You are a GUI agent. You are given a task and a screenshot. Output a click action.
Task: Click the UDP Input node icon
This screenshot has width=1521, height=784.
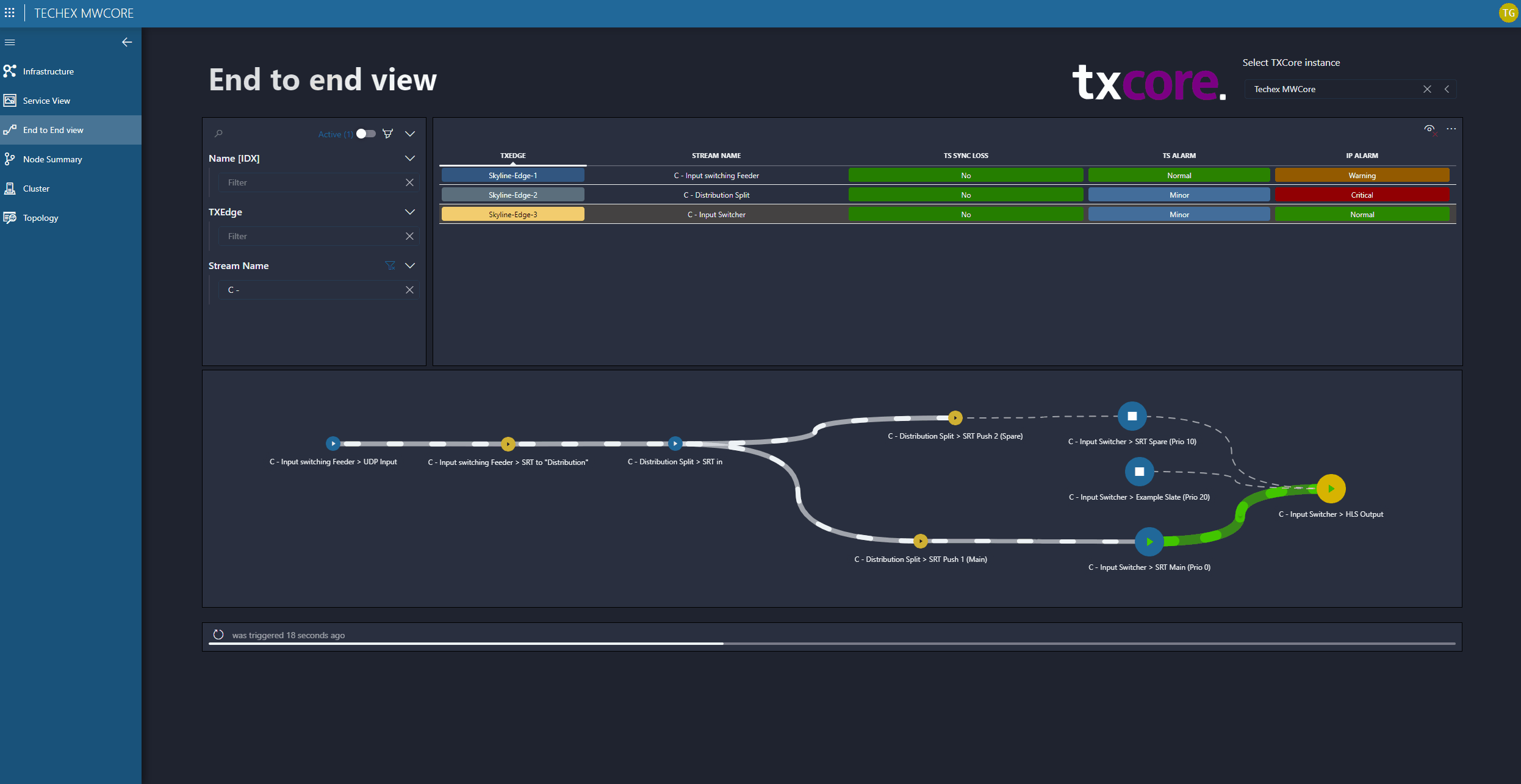pyautogui.click(x=333, y=444)
